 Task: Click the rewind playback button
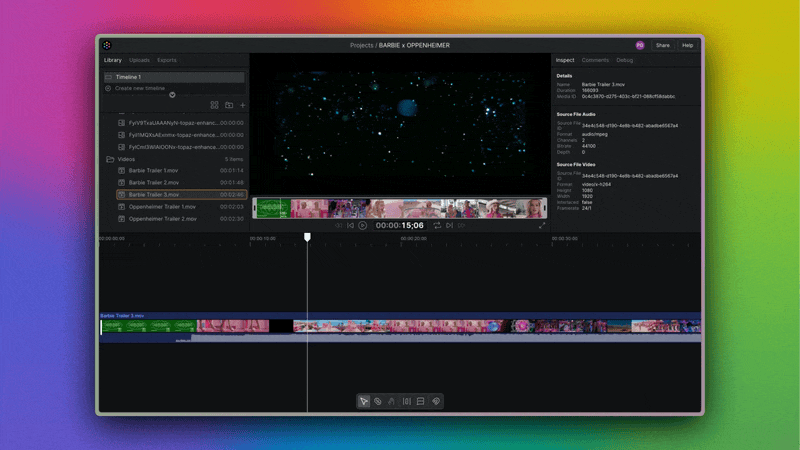tap(339, 226)
